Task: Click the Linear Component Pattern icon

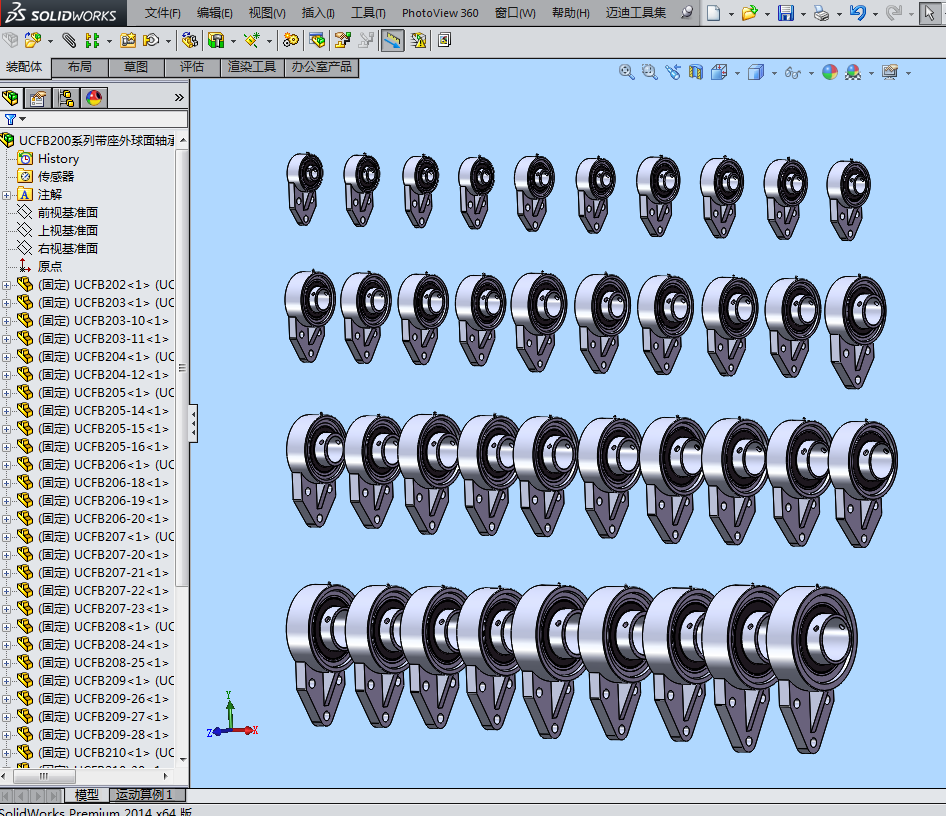Action: 92,40
